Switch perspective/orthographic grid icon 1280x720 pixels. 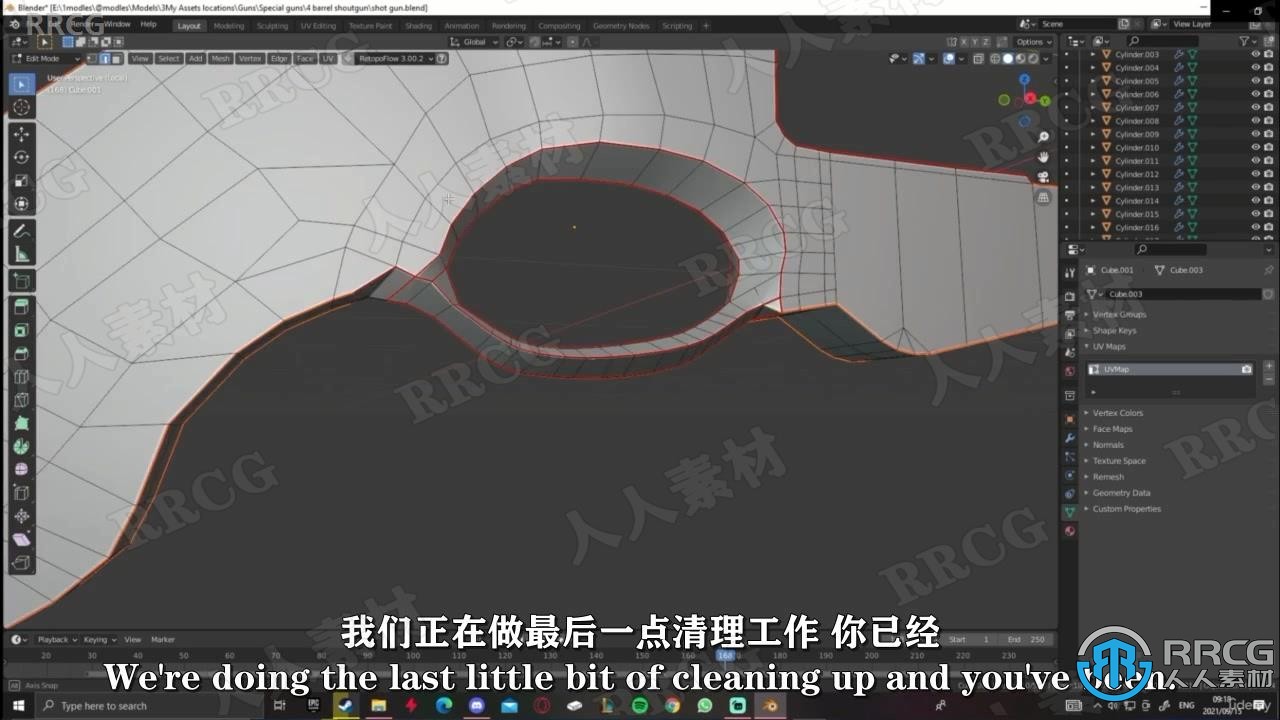coord(1043,197)
